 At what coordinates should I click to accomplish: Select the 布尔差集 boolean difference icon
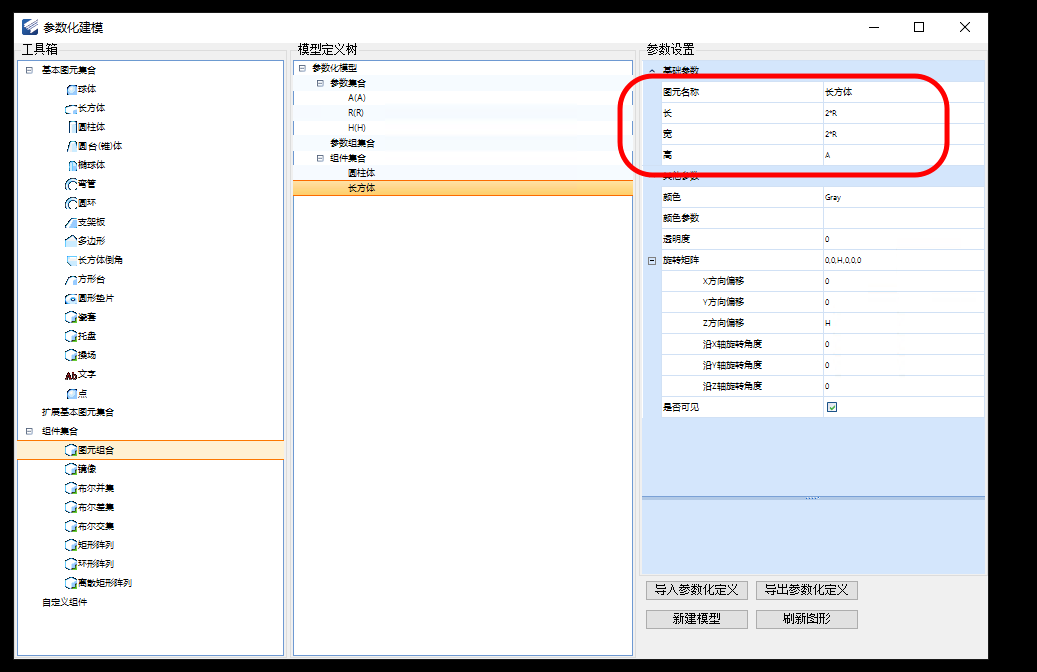[71, 507]
